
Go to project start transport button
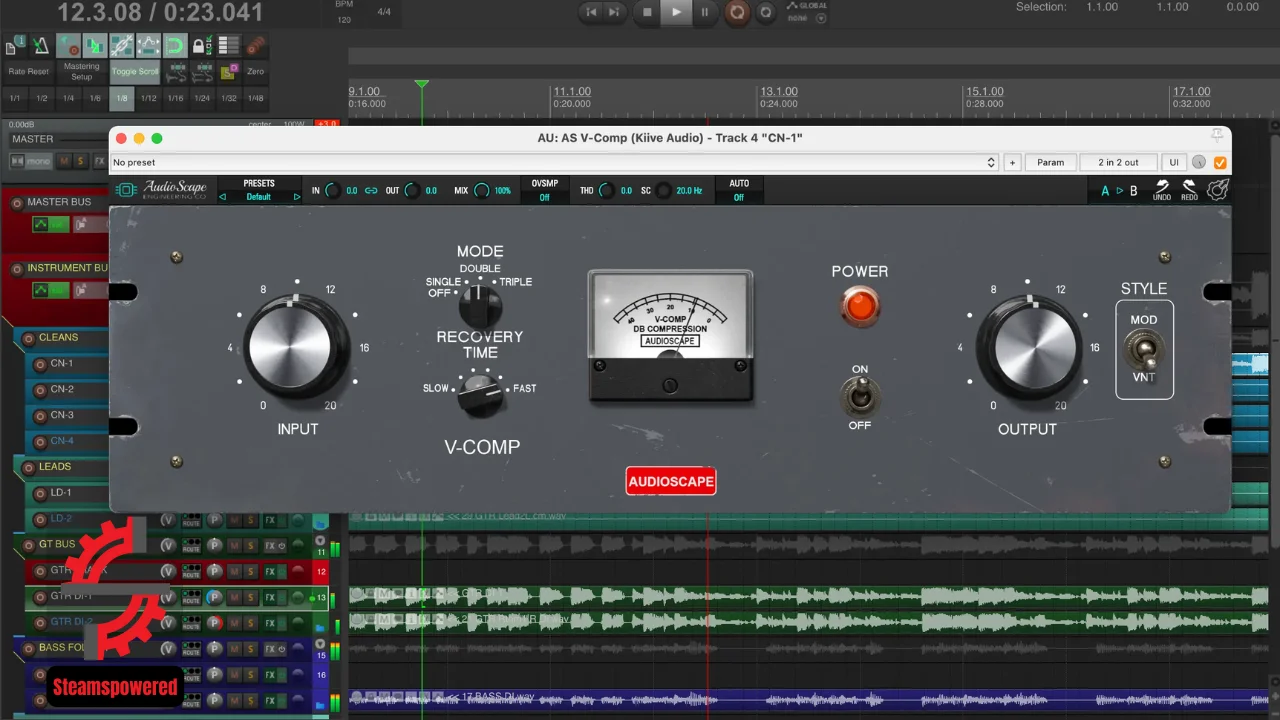pos(591,11)
